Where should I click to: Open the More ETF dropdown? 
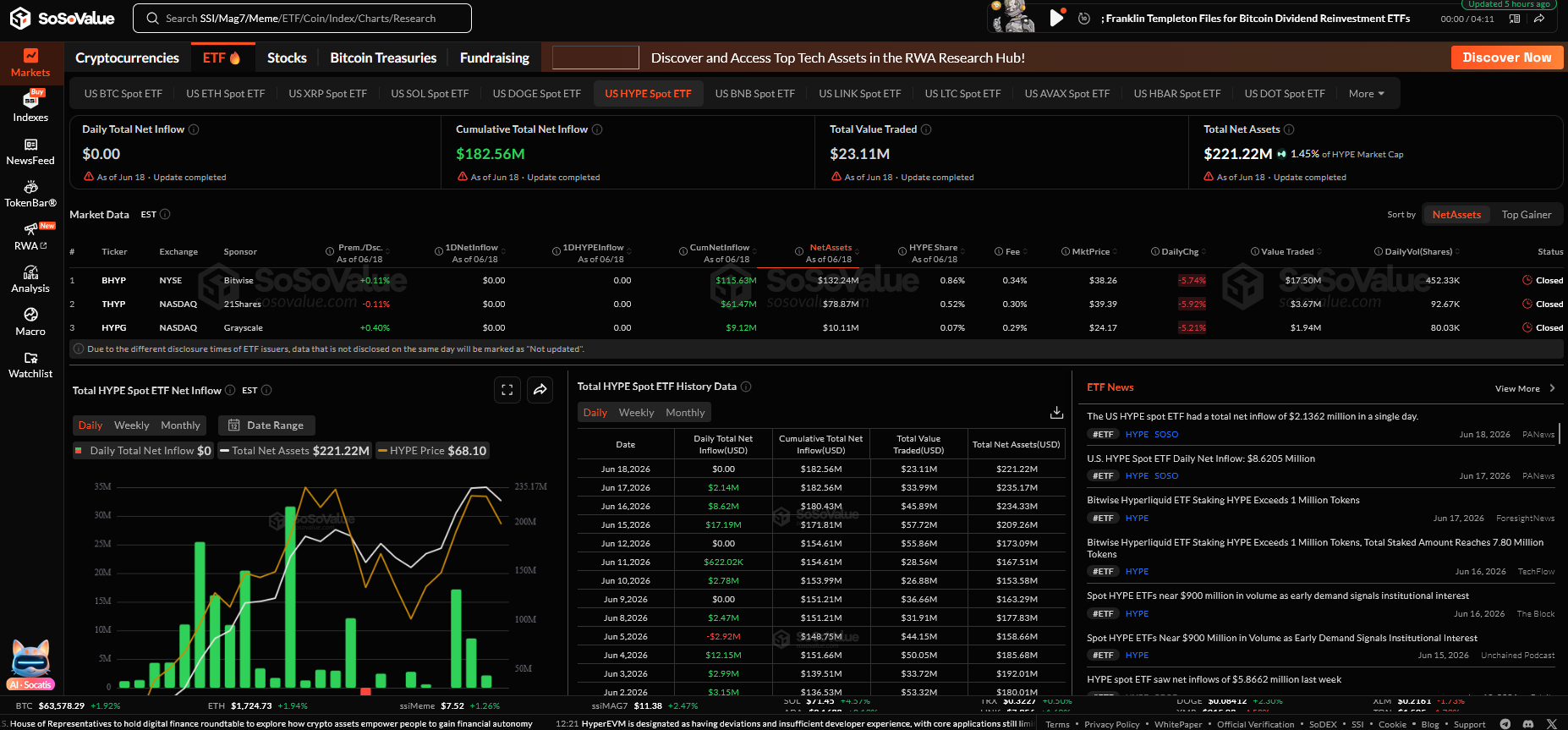[1366, 94]
